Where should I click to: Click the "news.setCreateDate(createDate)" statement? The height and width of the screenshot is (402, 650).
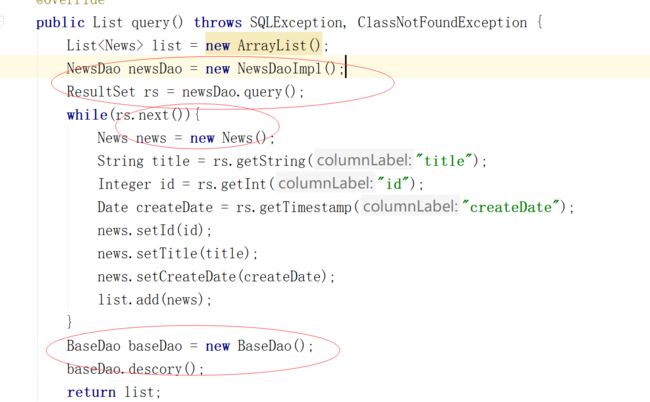click(x=216, y=277)
